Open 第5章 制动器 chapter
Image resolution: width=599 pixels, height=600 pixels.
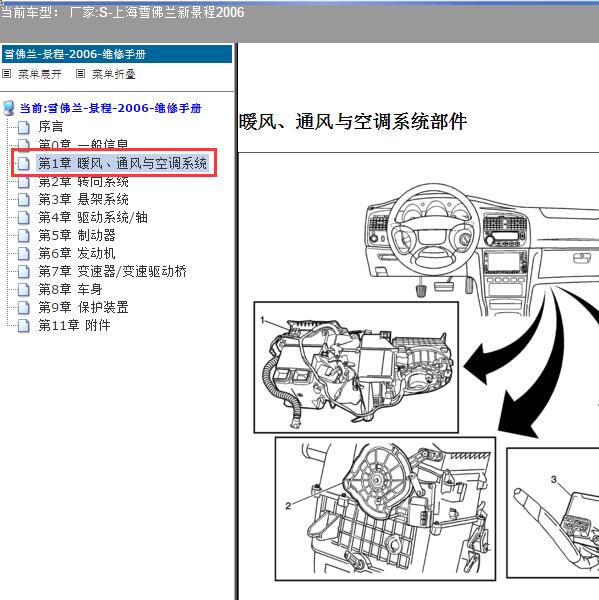coord(77,235)
